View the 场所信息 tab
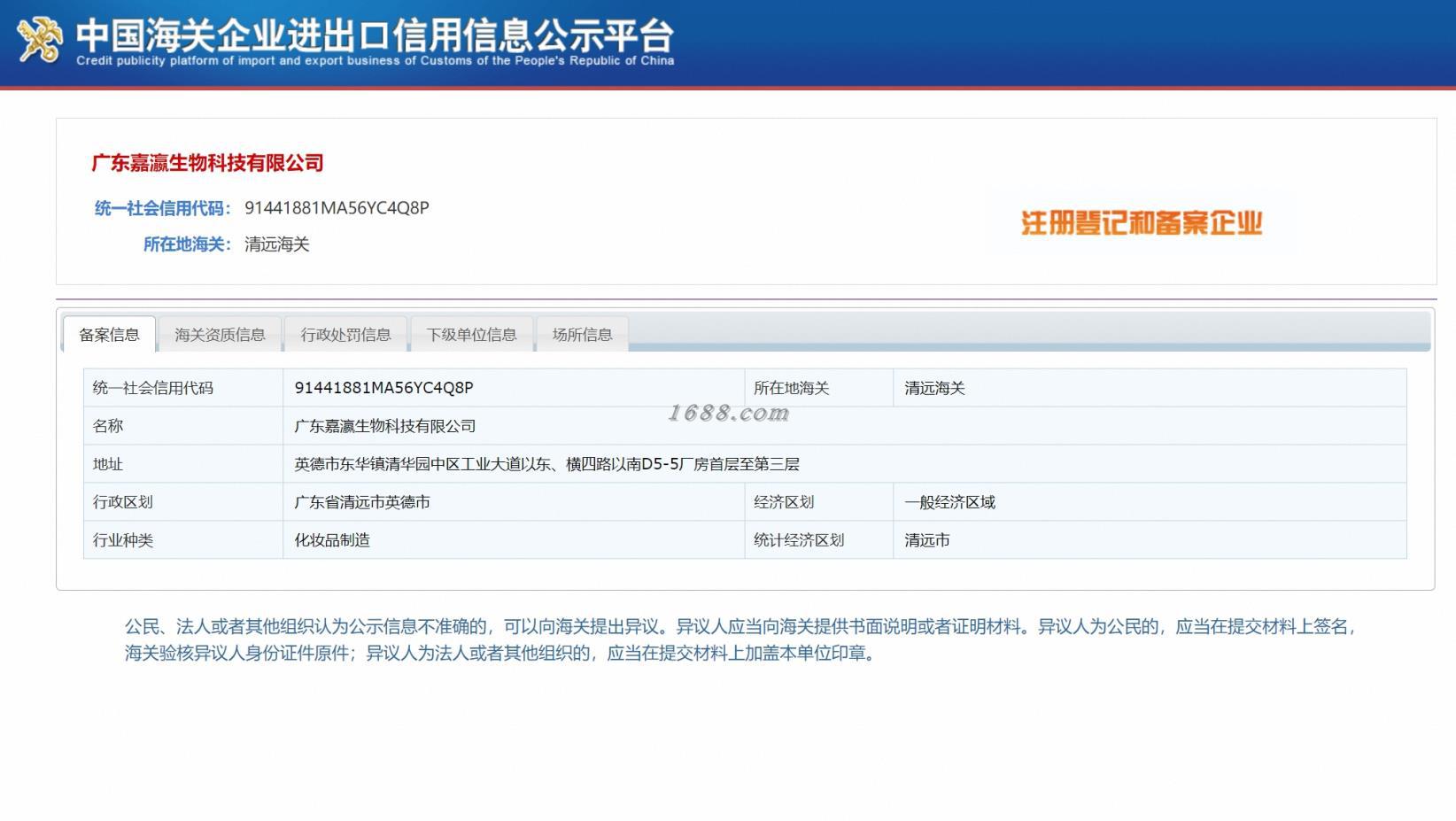The width and height of the screenshot is (1456, 821). (x=582, y=335)
